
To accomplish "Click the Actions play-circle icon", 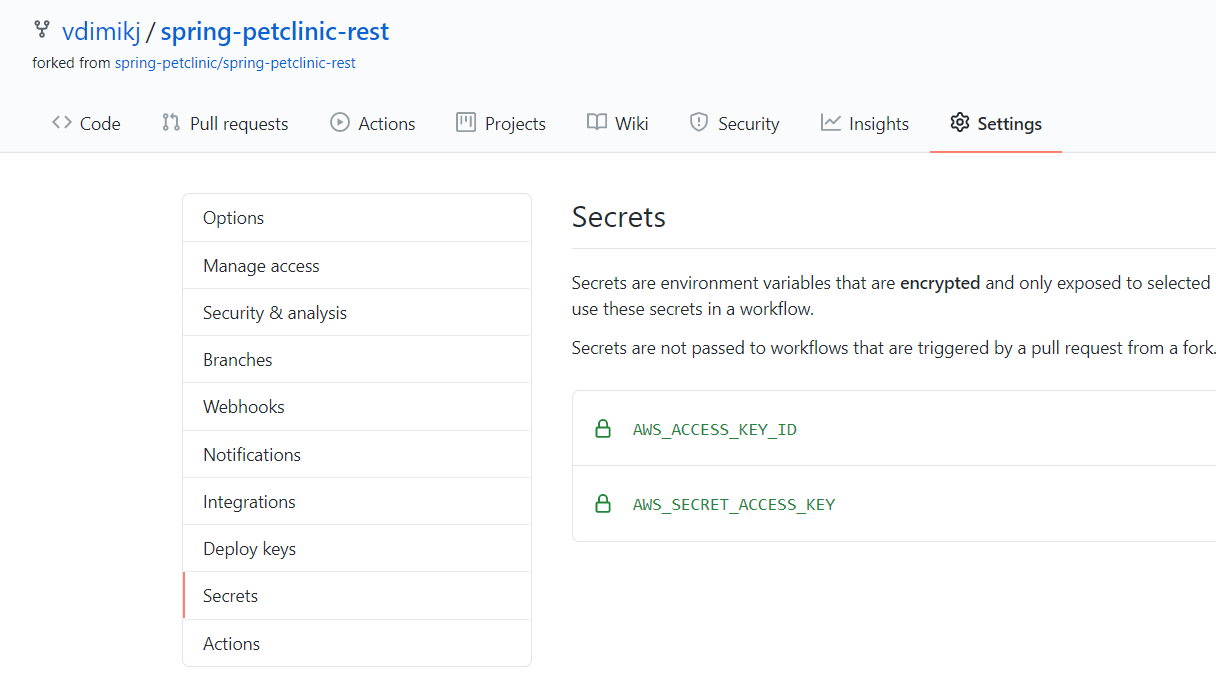I will [340, 123].
